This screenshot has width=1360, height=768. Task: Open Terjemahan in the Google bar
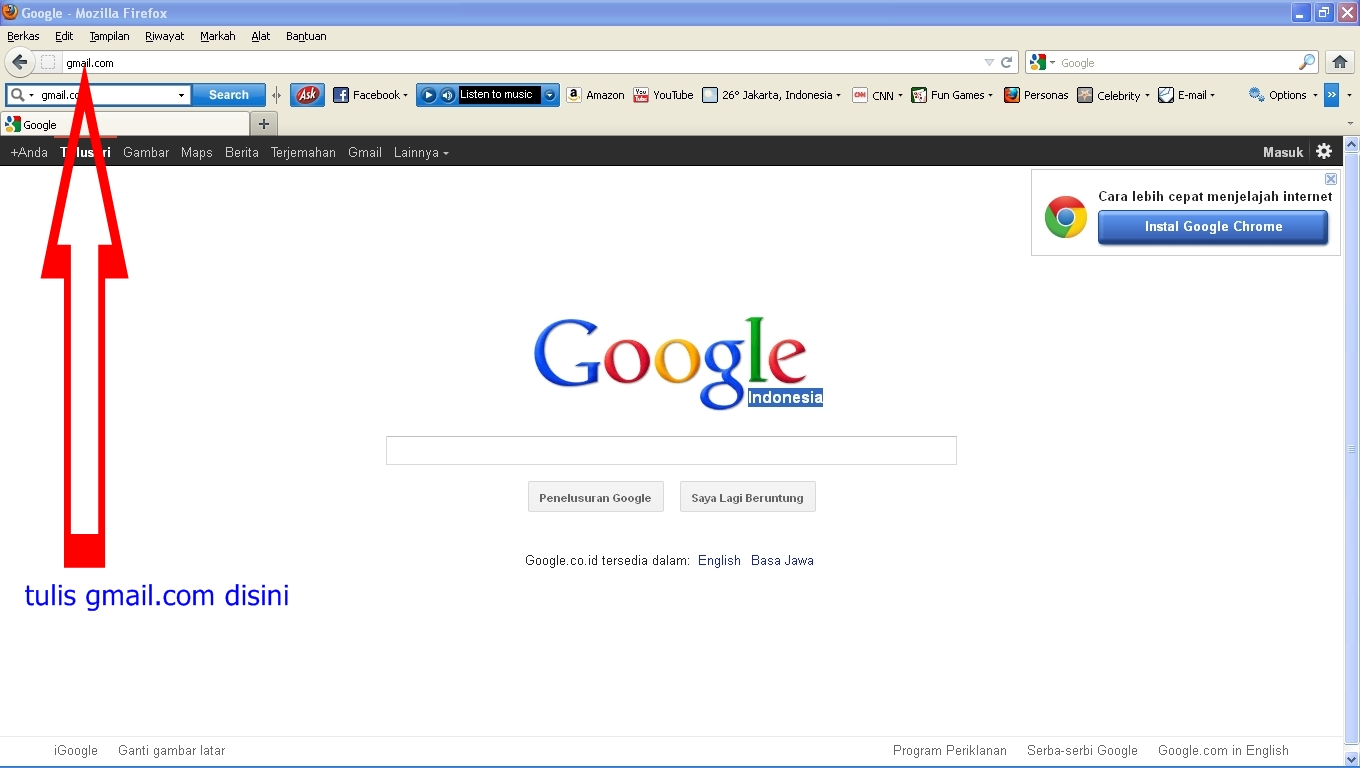303,152
